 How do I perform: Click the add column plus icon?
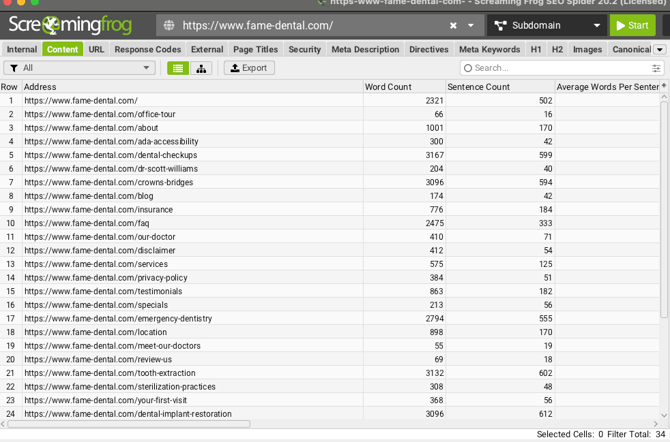click(x=664, y=85)
